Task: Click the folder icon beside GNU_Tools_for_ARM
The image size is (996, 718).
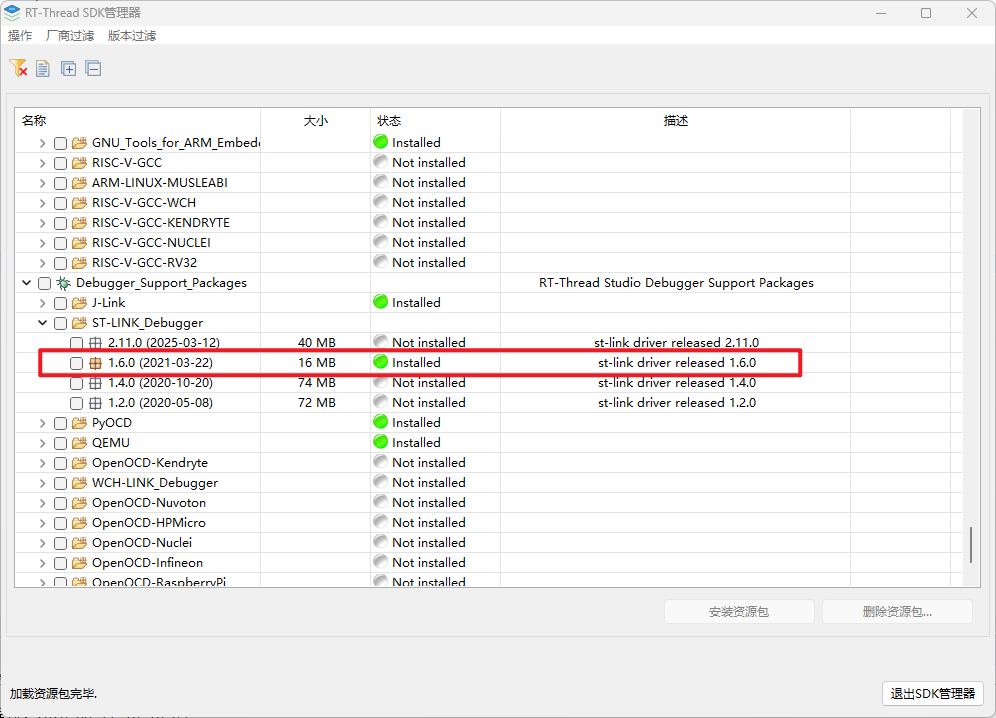Action: tap(79, 143)
